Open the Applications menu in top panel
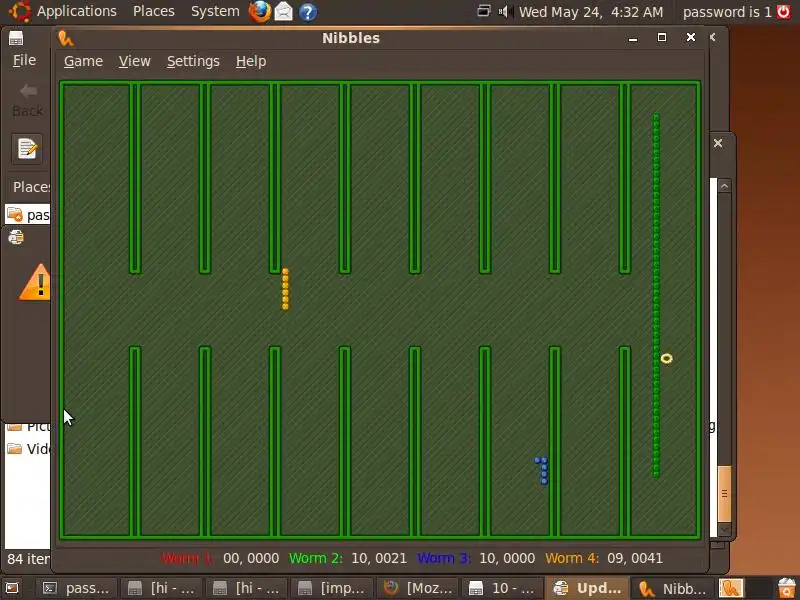The height and width of the screenshot is (600, 800). point(77,11)
